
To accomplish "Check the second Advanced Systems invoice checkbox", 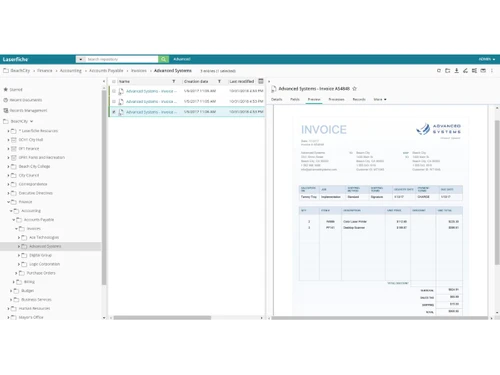I will click(x=114, y=101).
